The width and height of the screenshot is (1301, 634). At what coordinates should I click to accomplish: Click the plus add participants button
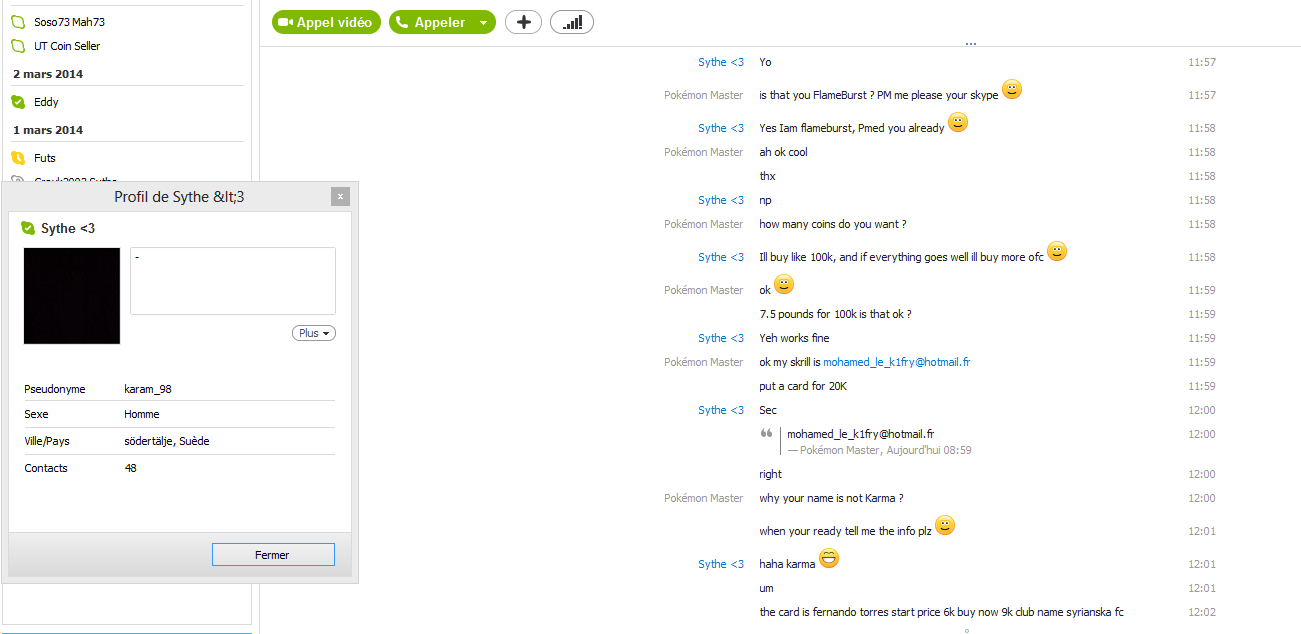pos(524,22)
